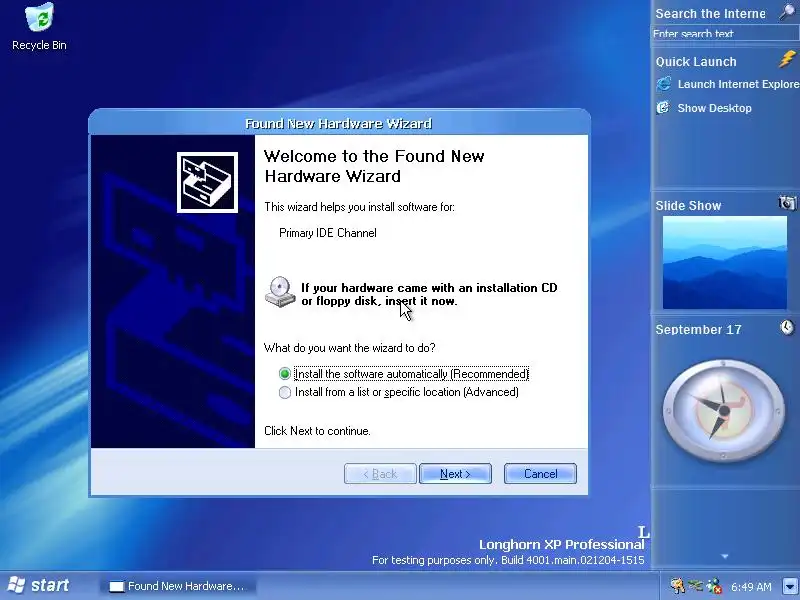Click the green network connection tray icon

[696, 586]
